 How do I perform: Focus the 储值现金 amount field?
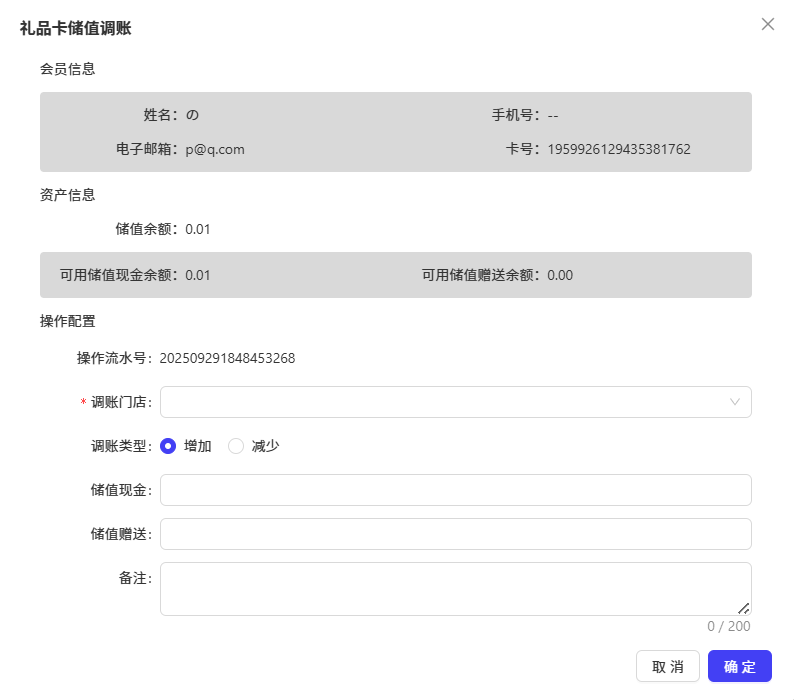click(x=456, y=490)
